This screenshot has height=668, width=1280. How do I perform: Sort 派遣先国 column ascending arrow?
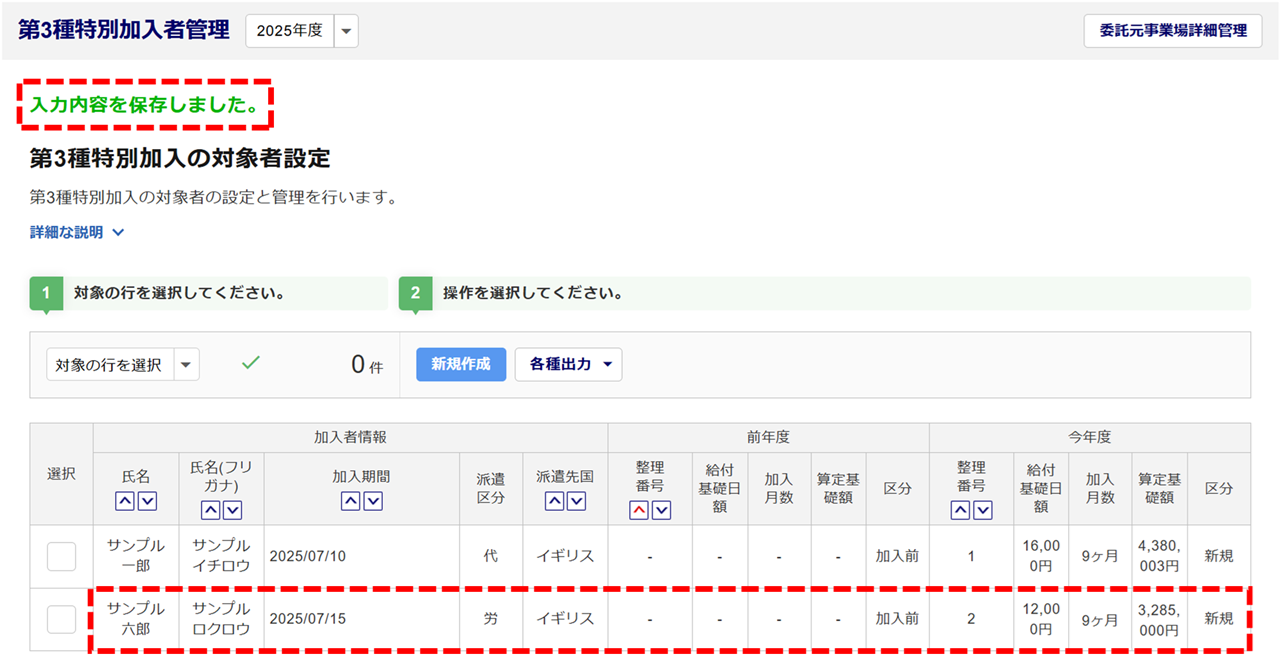coord(554,501)
